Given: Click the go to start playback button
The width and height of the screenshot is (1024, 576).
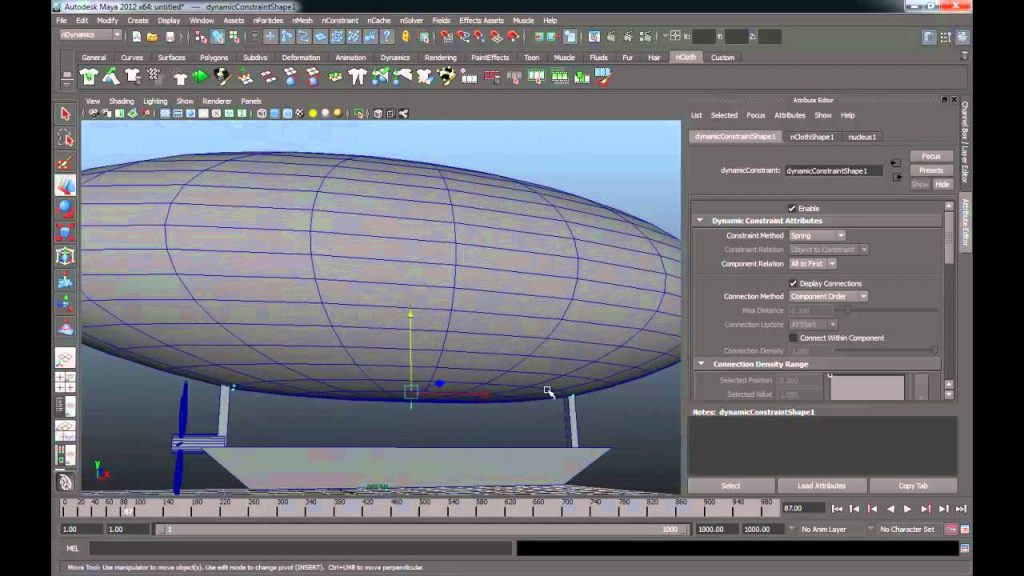Looking at the screenshot, I should (x=837, y=509).
